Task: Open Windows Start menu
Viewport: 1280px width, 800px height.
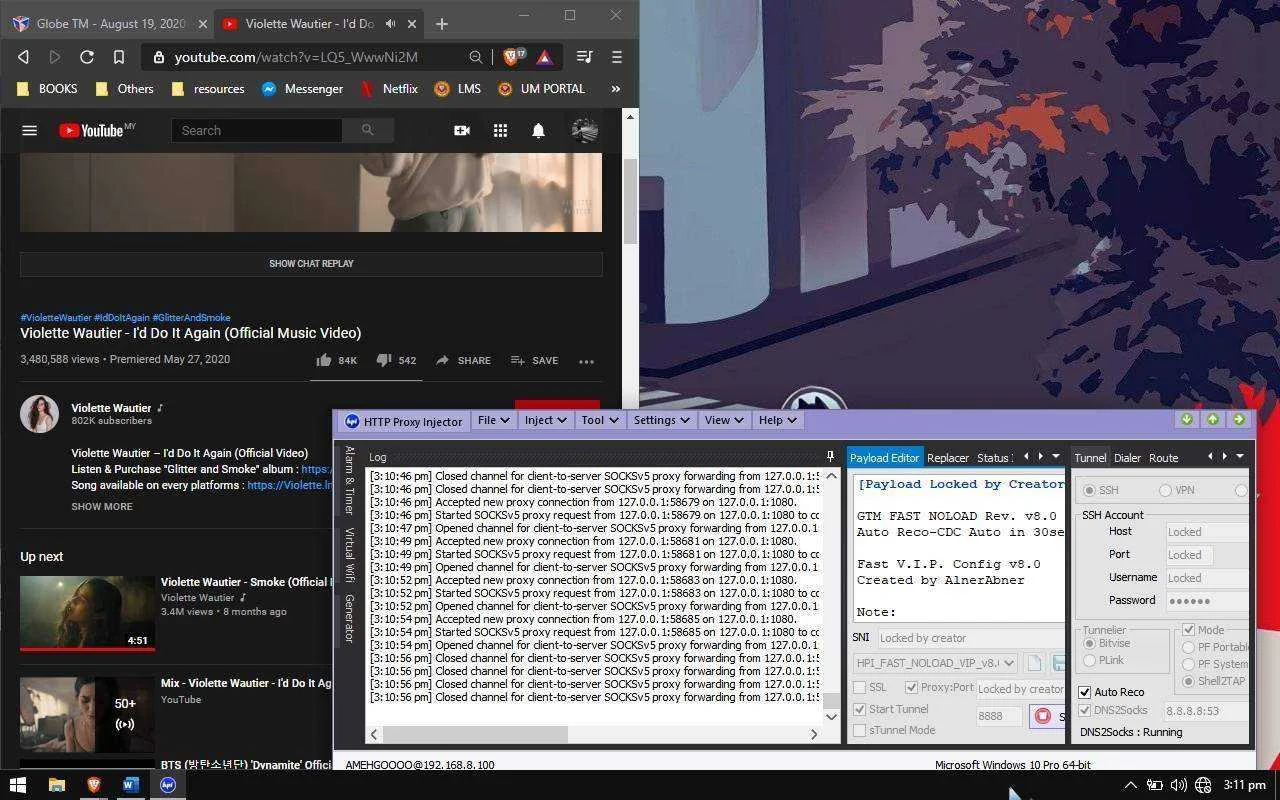Action: click(17, 785)
